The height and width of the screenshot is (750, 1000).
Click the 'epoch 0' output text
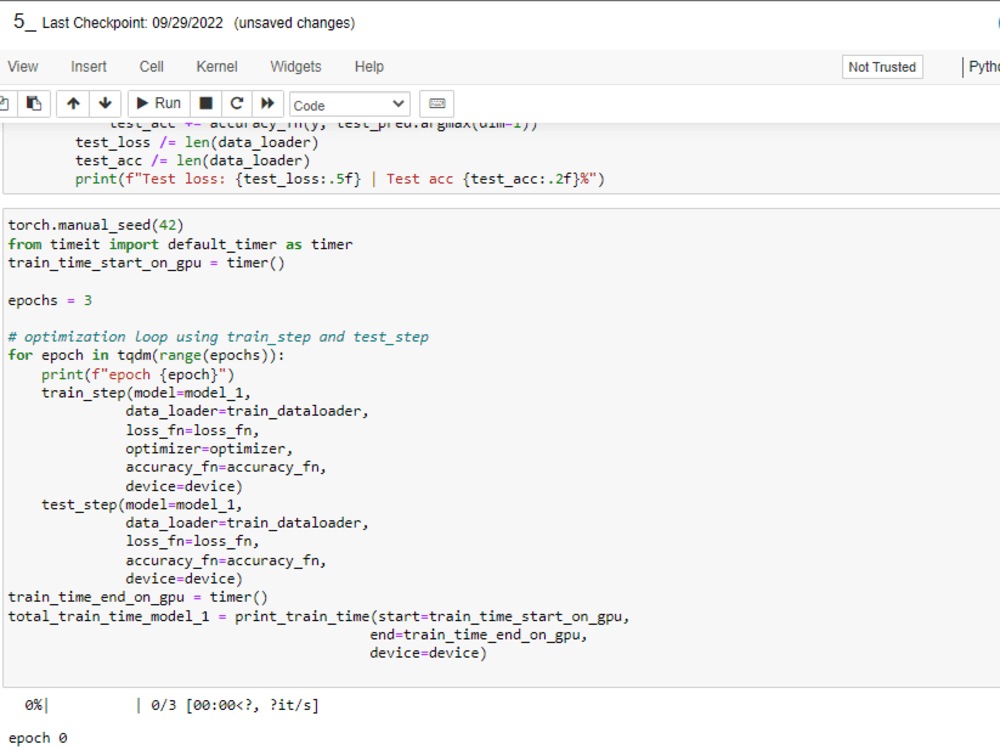pyautogui.click(x=38, y=738)
